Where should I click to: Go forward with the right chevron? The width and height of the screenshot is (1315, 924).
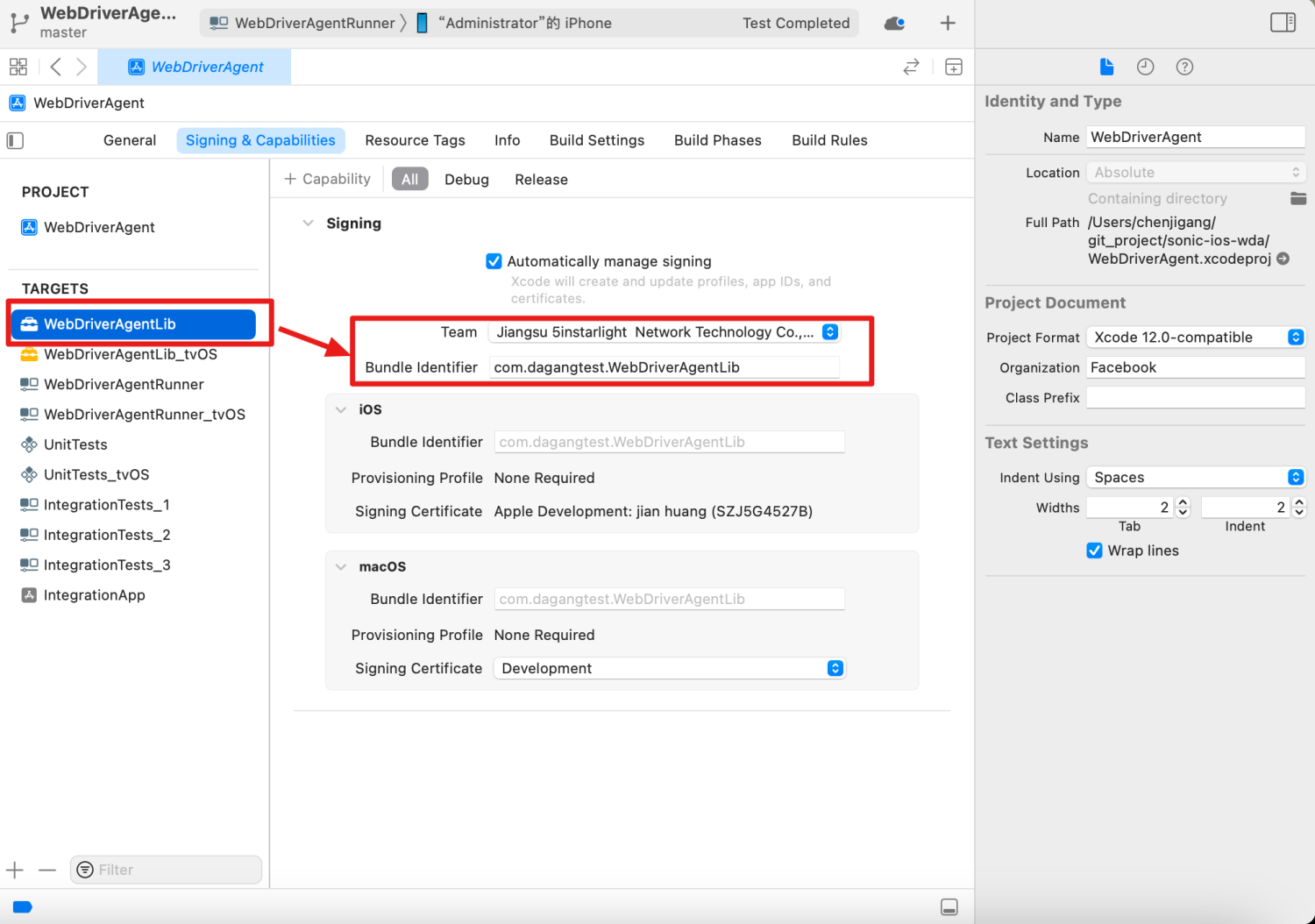[x=81, y=67]
